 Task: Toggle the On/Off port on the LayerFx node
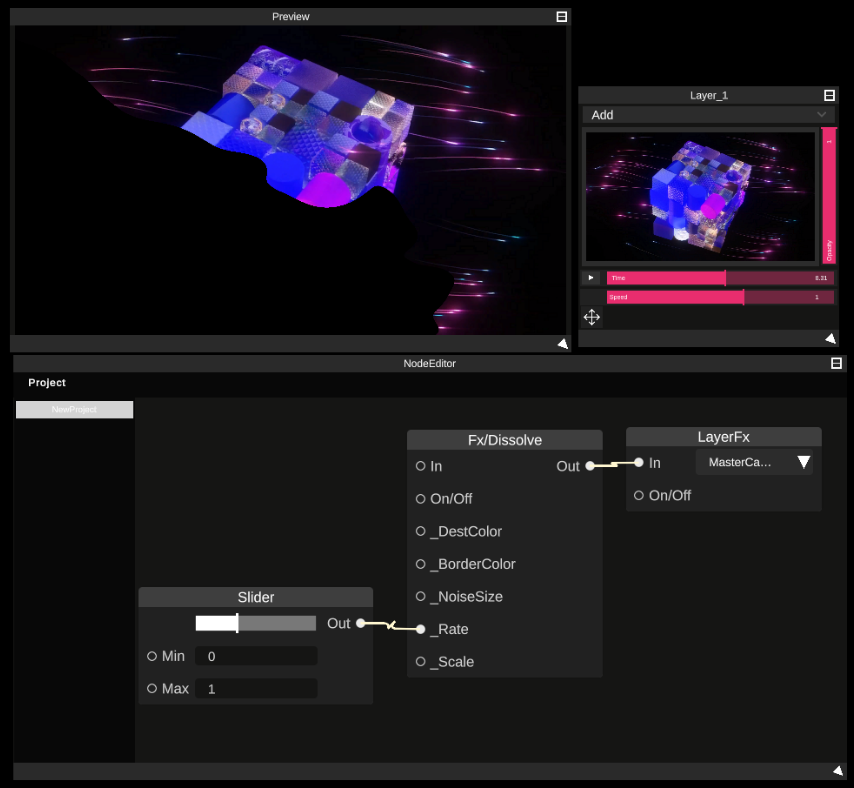(x=638, y=495)
